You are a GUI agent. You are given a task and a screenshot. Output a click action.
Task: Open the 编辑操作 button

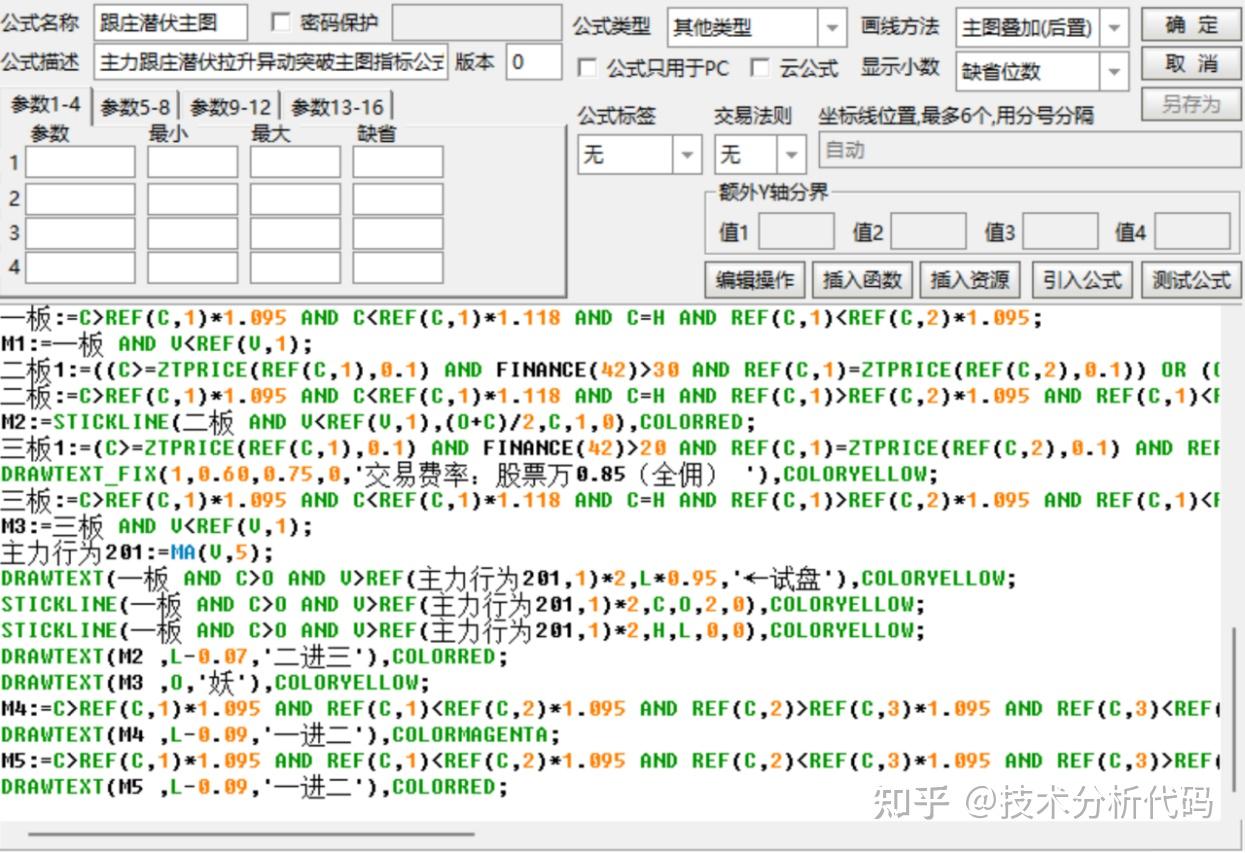[755, 281]
